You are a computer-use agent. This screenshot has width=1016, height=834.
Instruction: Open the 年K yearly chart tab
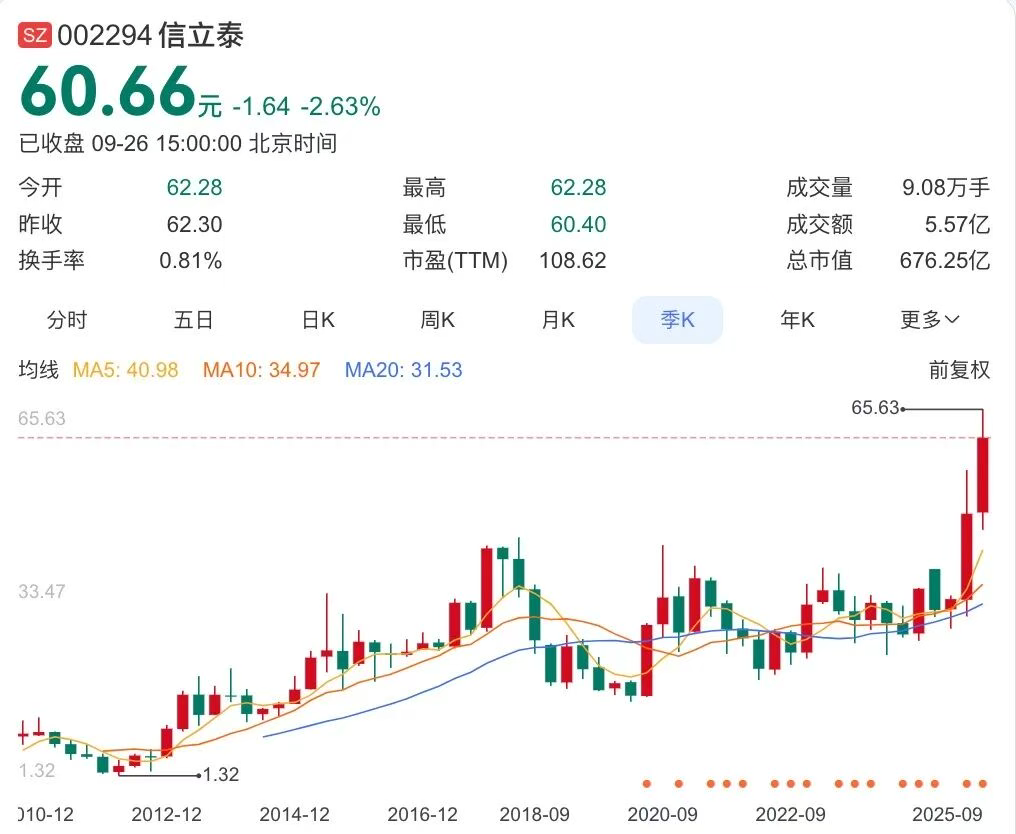(x=797, y=320)
